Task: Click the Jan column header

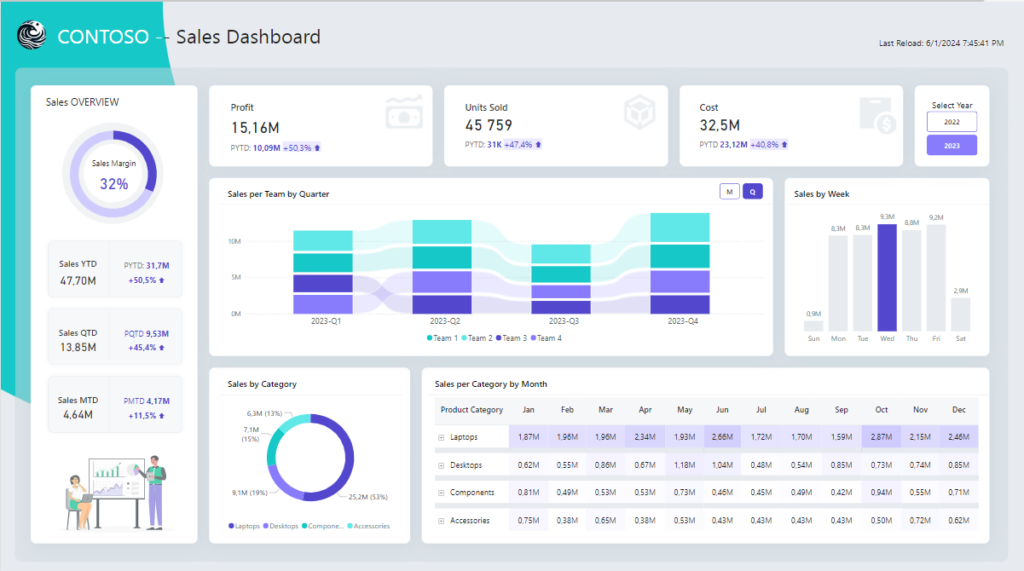Action: [x=528, y=410]
